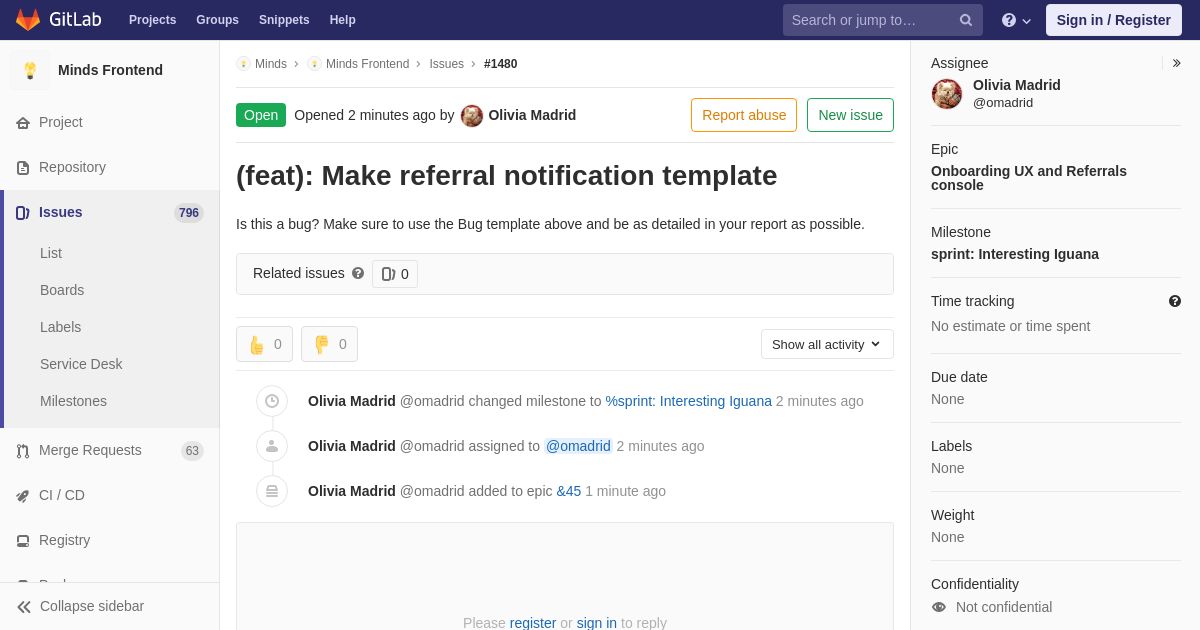Click the Open status badge

261,115
